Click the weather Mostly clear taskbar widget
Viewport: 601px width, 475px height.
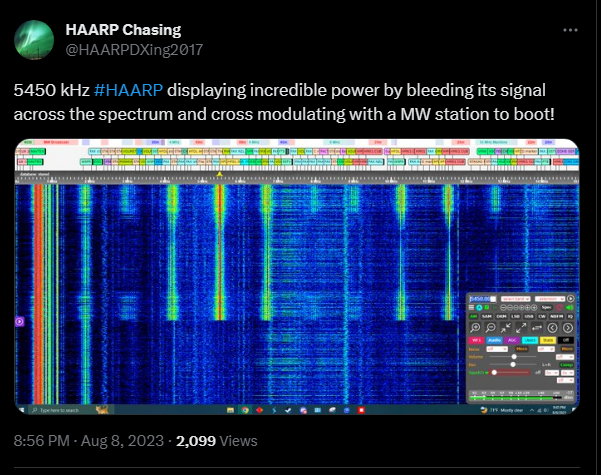[502, 410]
